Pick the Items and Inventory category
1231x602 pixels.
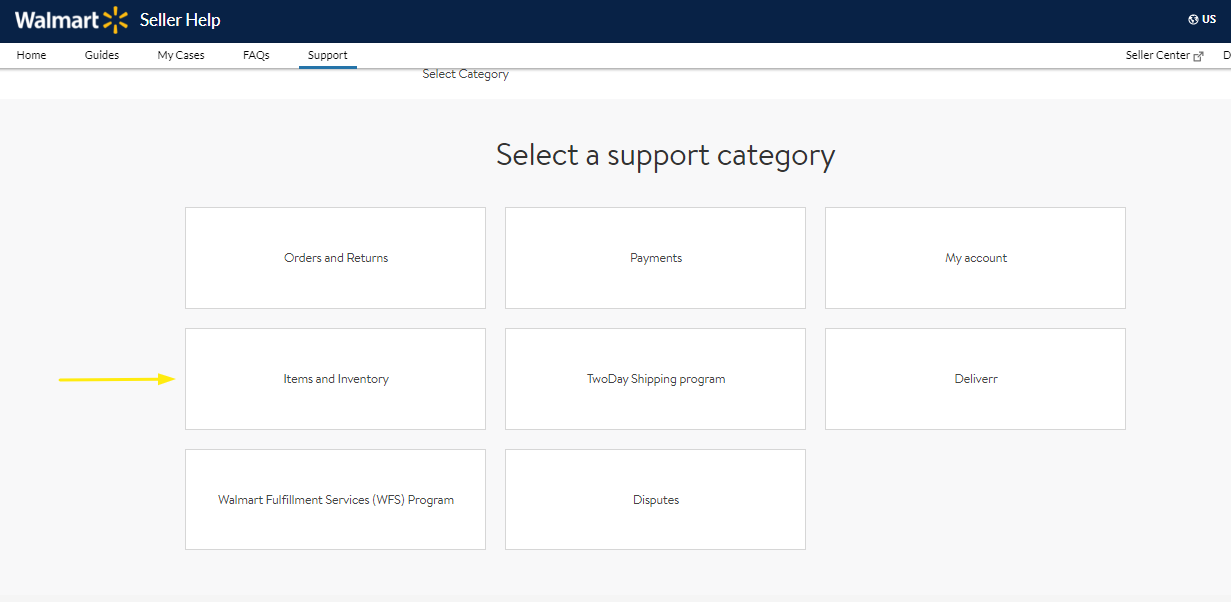(x=335, y=379)
